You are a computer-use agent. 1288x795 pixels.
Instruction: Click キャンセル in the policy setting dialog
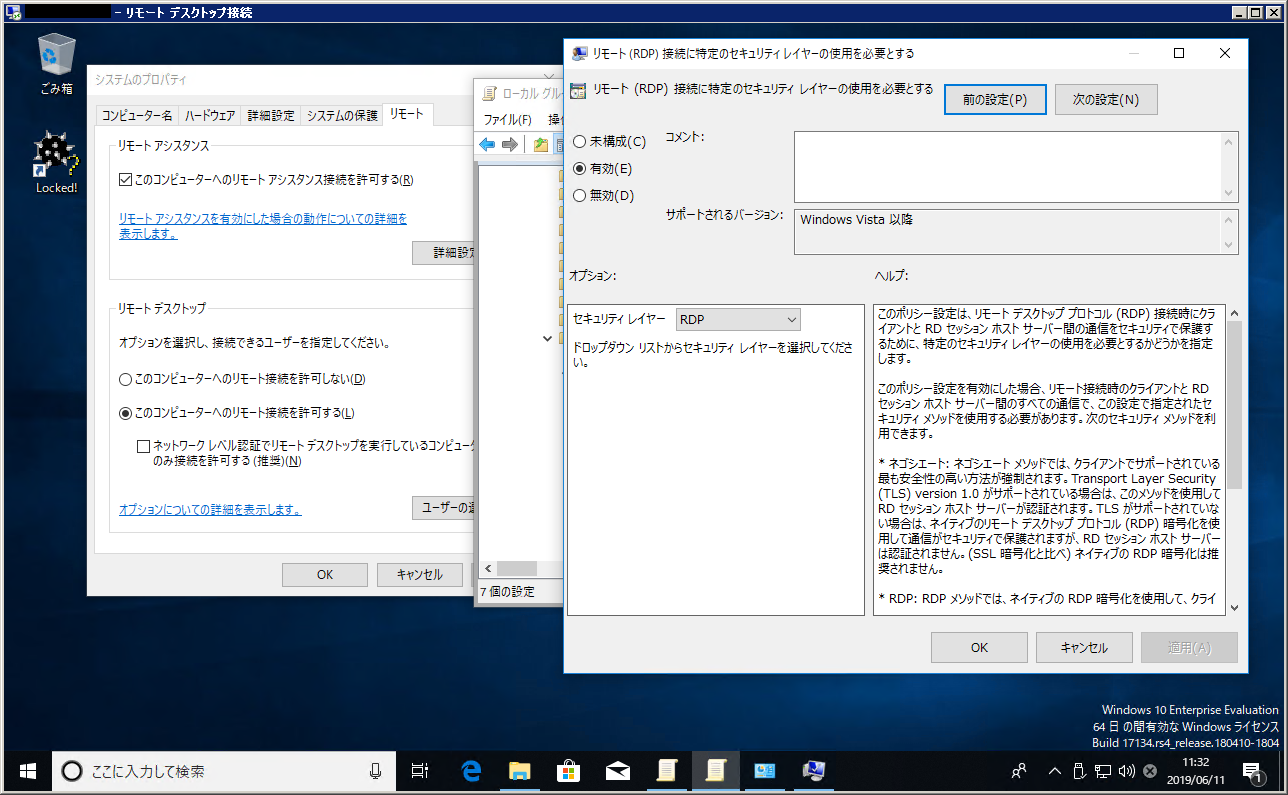(x=1084, y=647)
